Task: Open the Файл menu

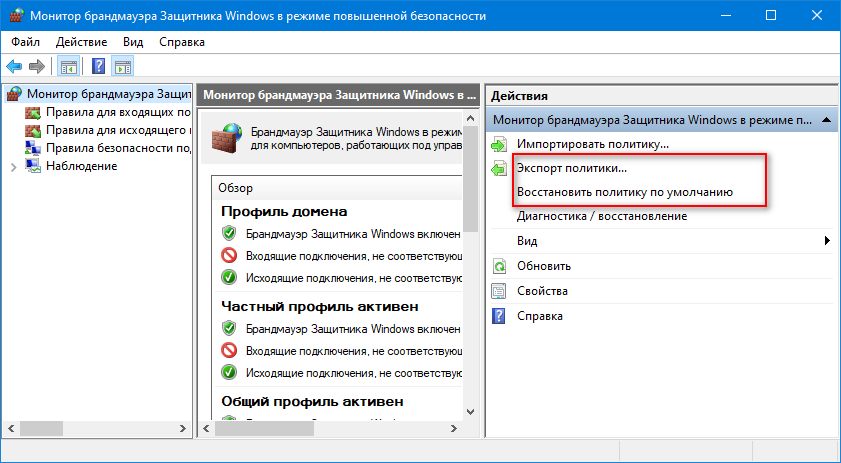Action: pos(25,42)
